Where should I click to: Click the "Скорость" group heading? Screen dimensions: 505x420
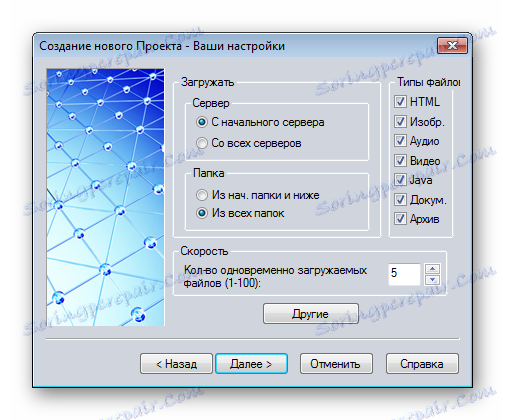pyautogui.click(x=204, y=251)
